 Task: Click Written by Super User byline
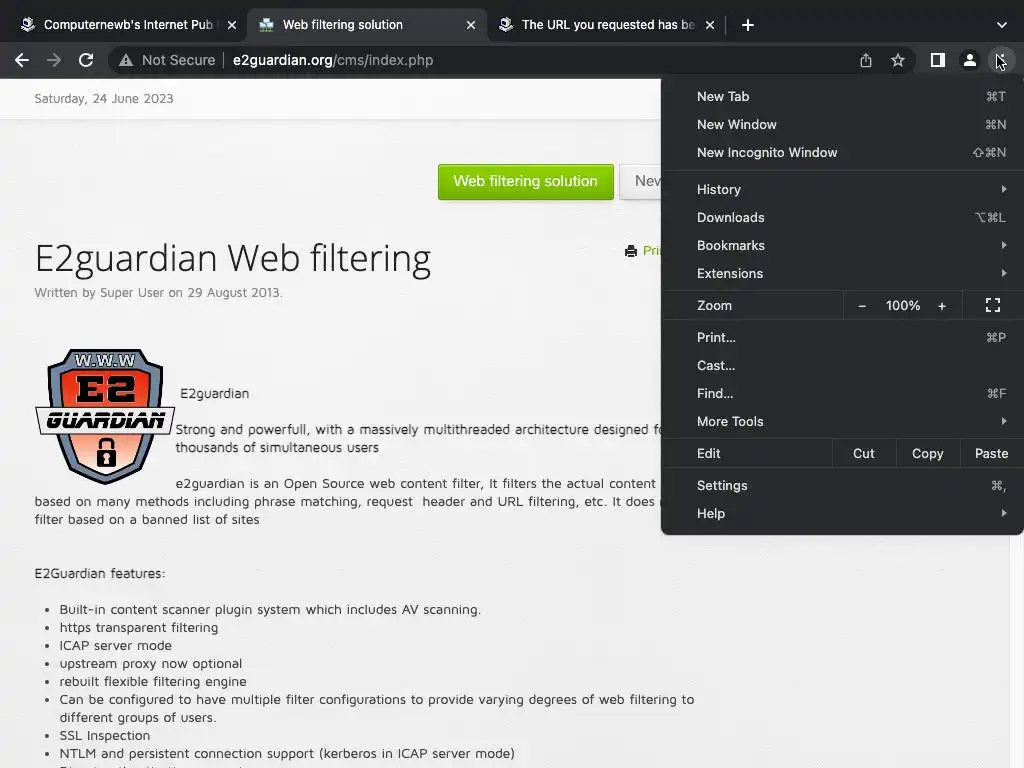(x=159, y=293)
